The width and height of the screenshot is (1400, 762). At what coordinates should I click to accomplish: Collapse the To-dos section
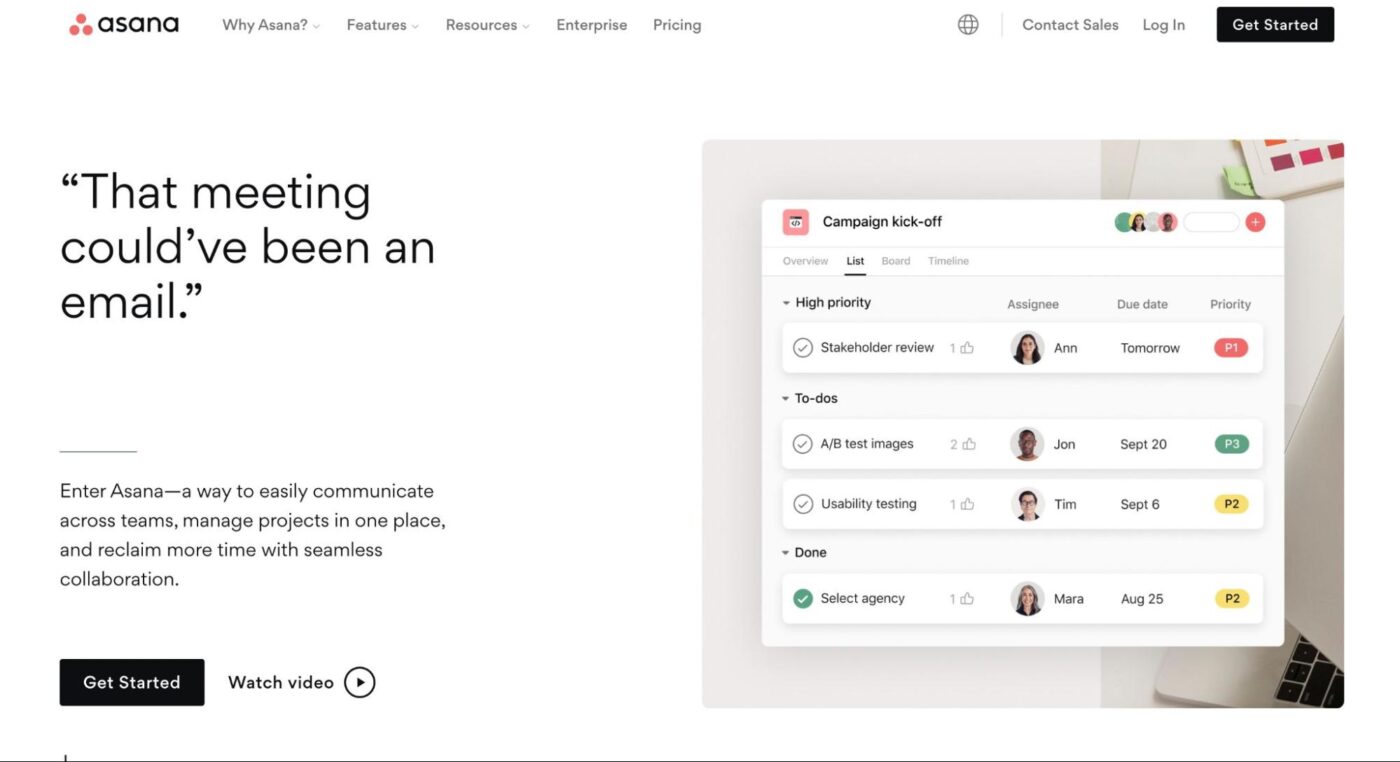[786, 397]
